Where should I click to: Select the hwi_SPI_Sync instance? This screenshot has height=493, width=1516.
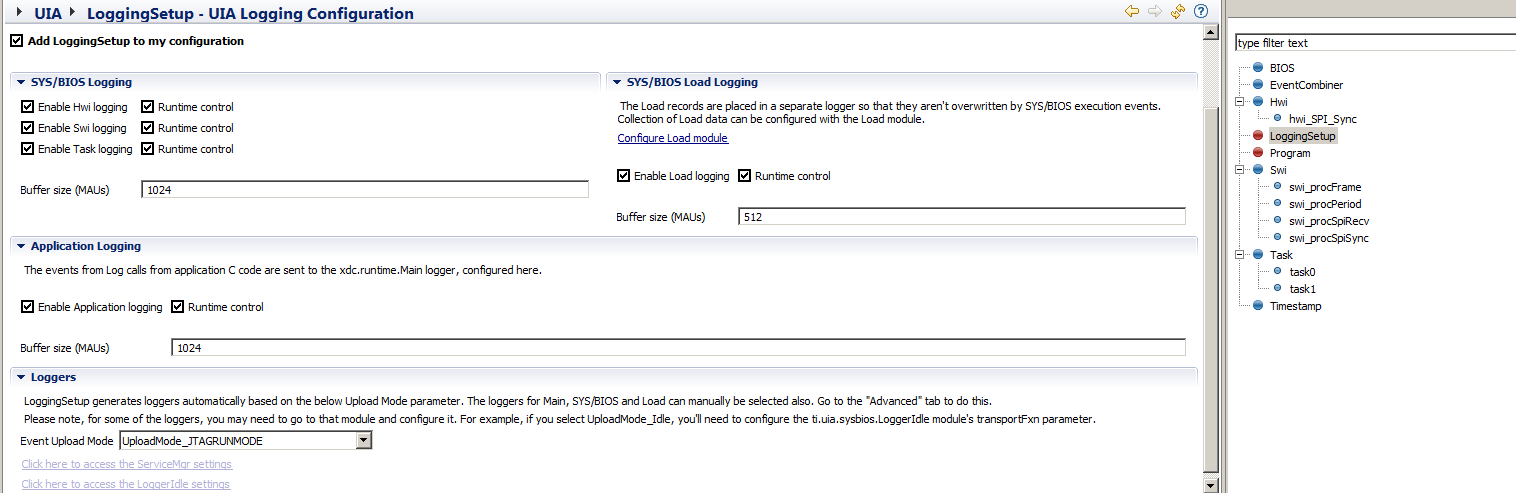[1322, 119]
